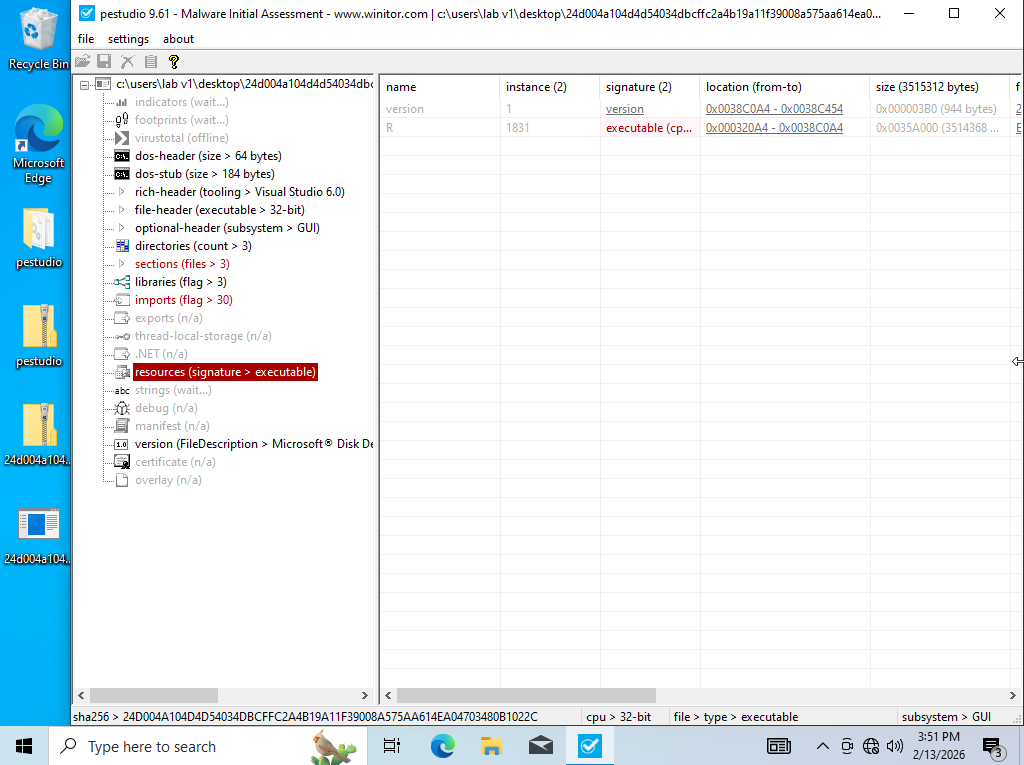Viewport: 1024px width, 765px height.
Task: Click the certificate icon
Action: [122, 462]
